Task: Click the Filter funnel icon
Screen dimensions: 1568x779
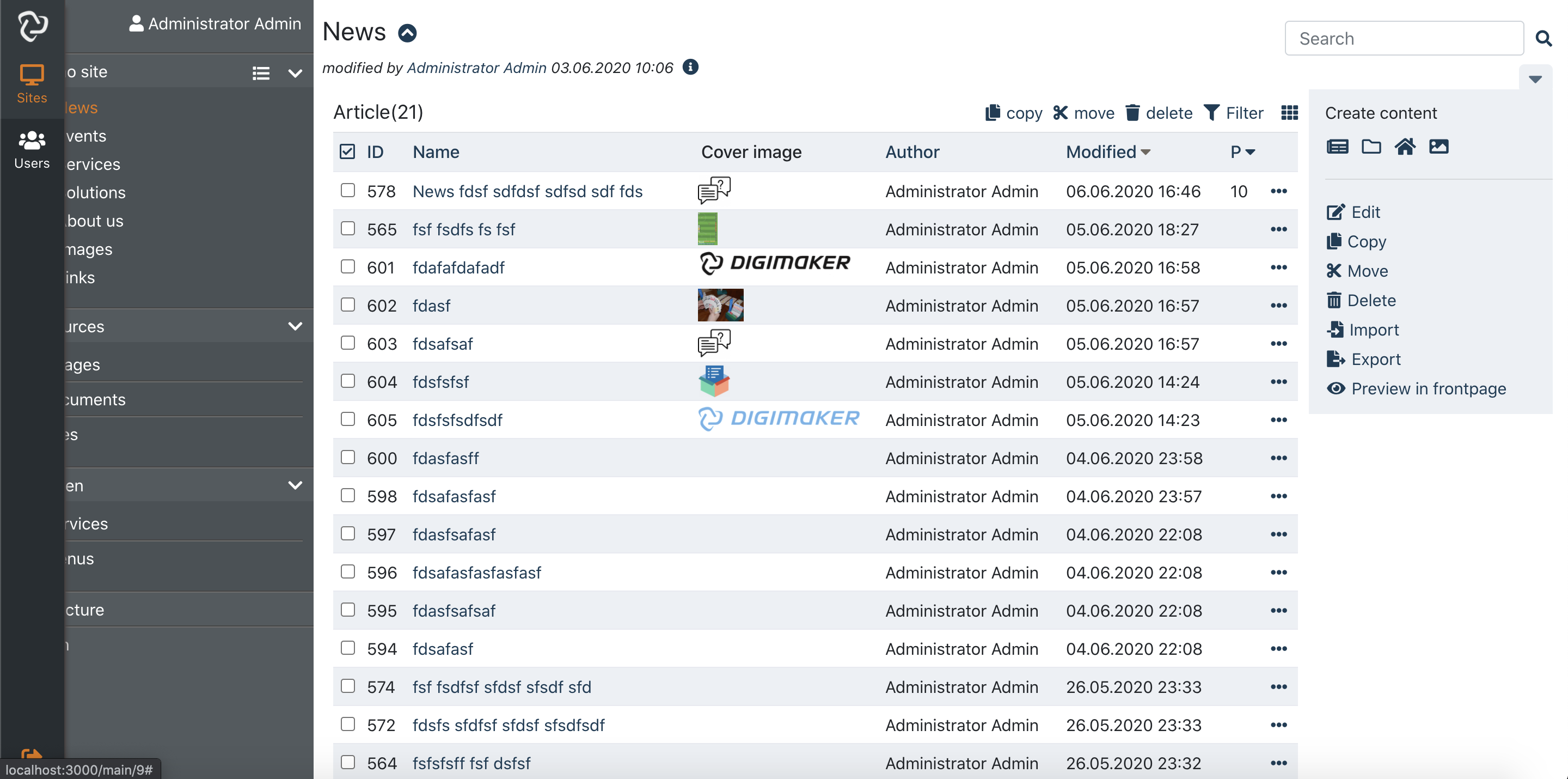Action: pyautogui.click(x=1211, y=113)
